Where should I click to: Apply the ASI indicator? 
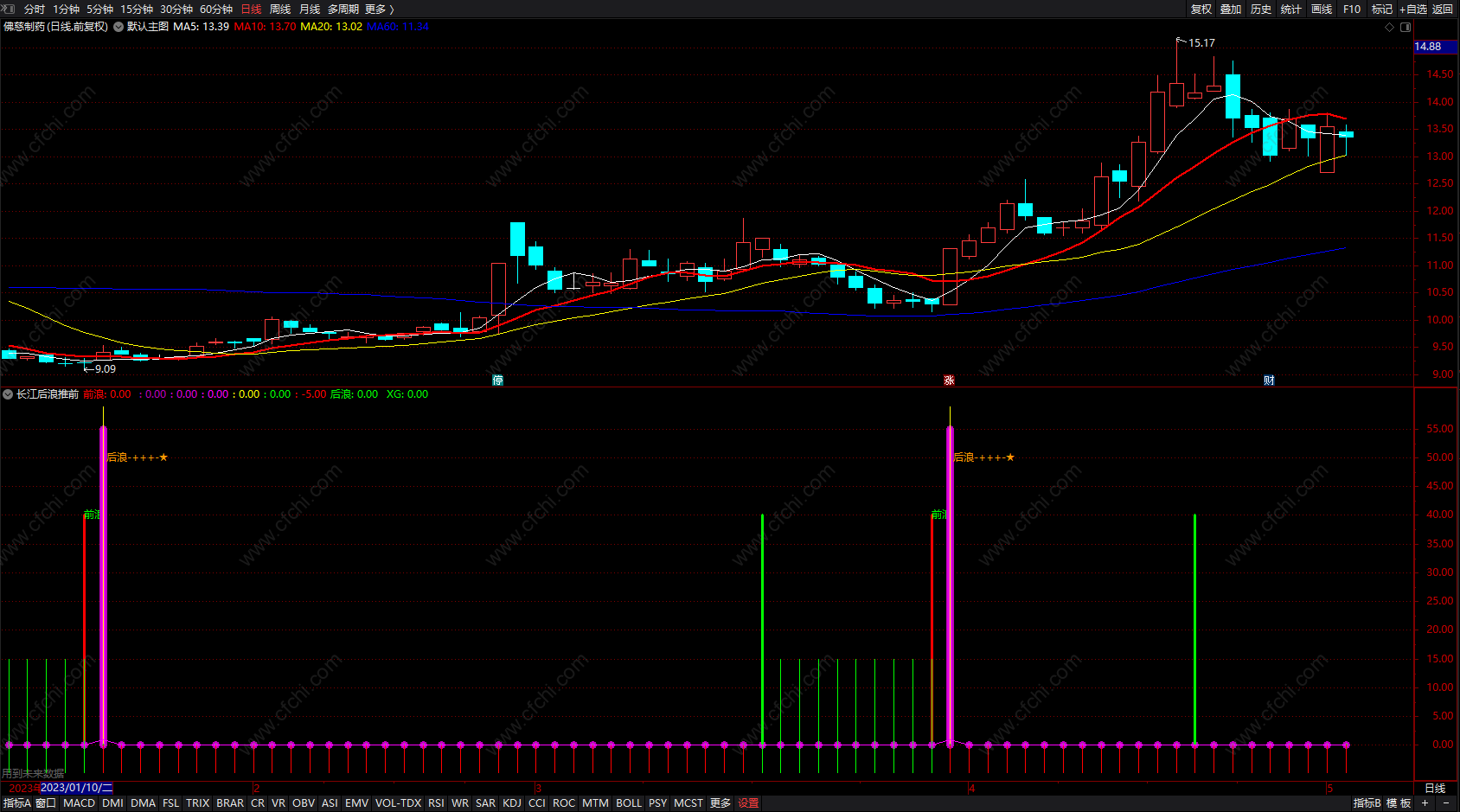[330, 803]
